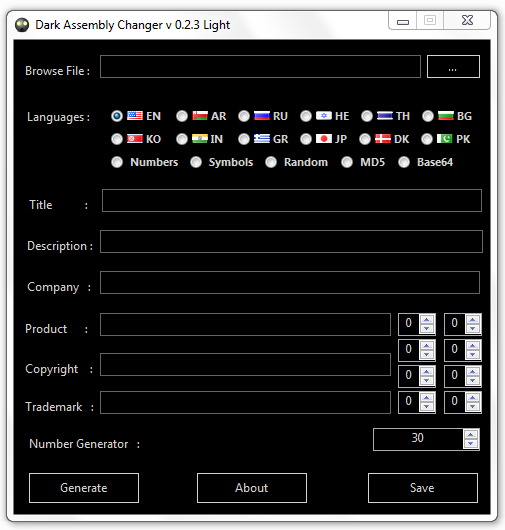The image size is (505, 530).
Task: Select the AR language radio button
Action: tap(182, 116)
